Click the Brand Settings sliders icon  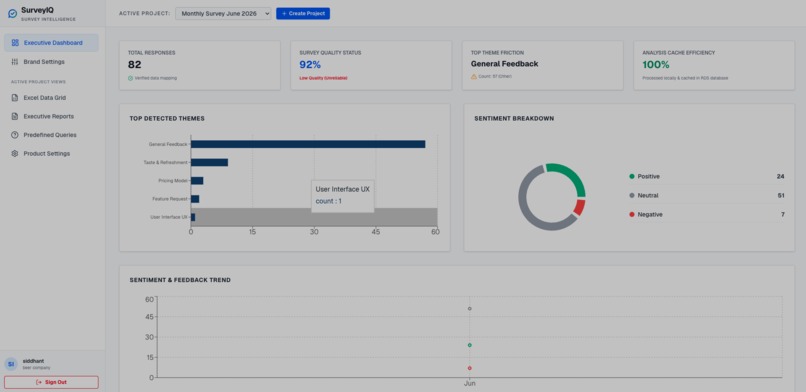[15, 62]
